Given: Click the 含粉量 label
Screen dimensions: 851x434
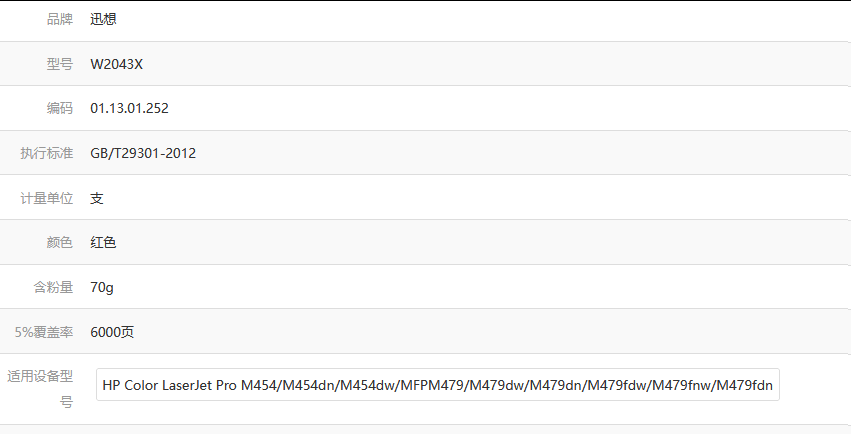Looking at the screenshot, I should click(x=53, y=287).
